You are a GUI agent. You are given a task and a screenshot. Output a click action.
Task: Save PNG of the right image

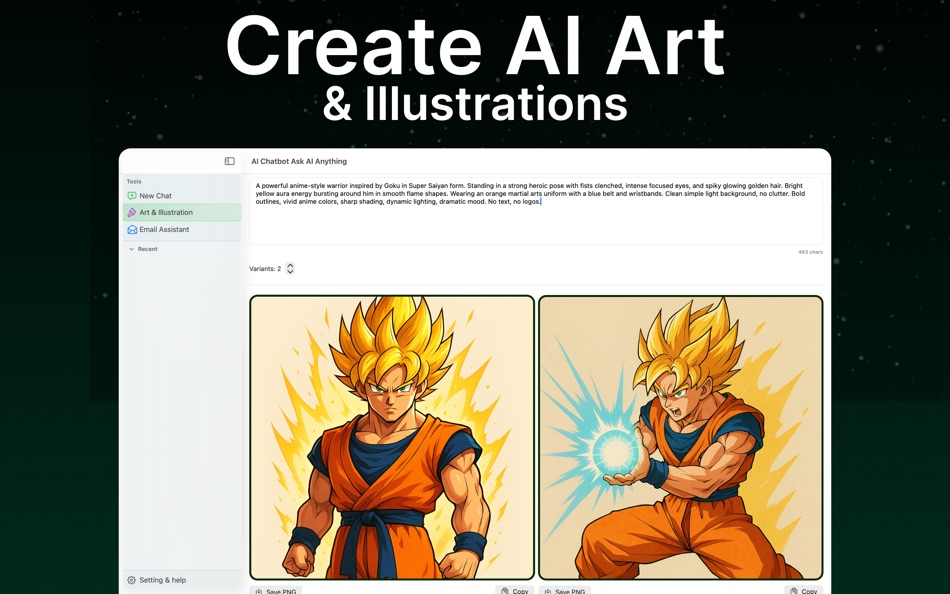(565, 590)
